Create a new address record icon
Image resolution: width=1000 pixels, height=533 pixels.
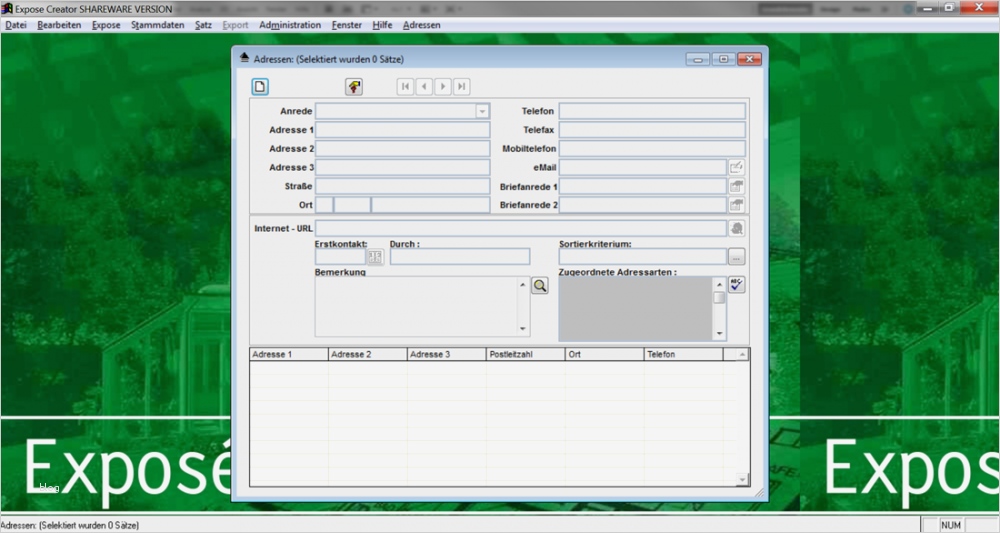coord(260,87)
